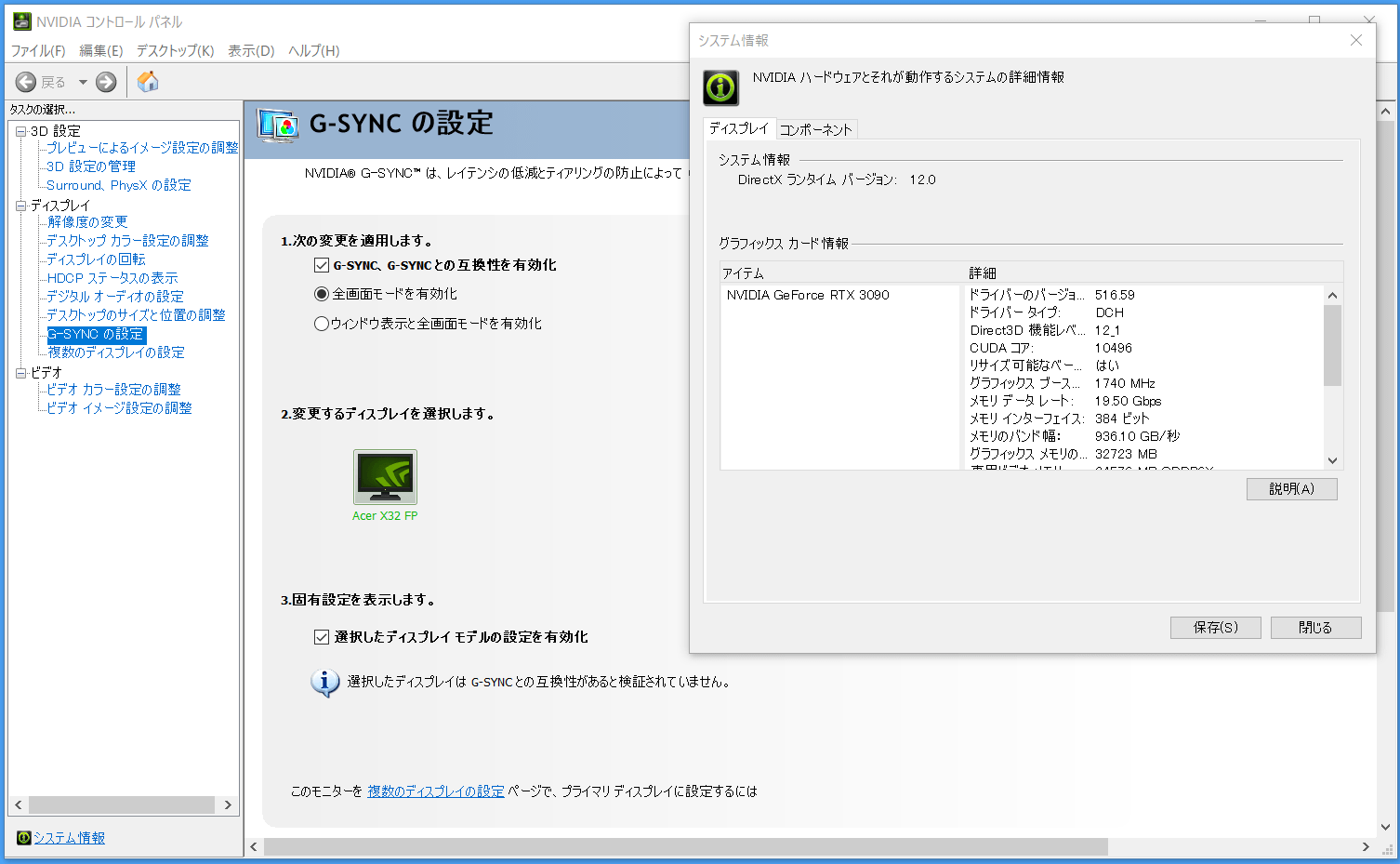
Task: Click the details list scroll up arrow
Action: click(x=1332, y=295)
